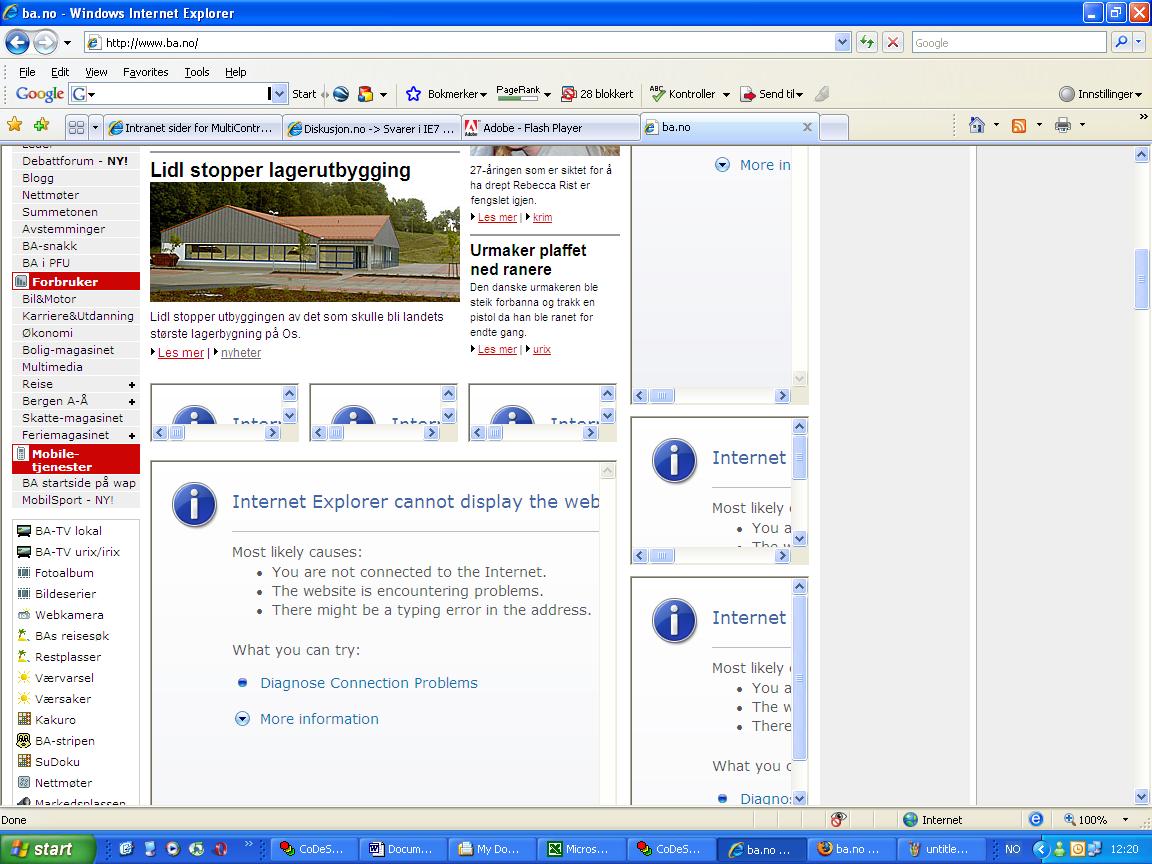Open the new blank tab button
The image size is (1152, 864).
pos(834,128)
